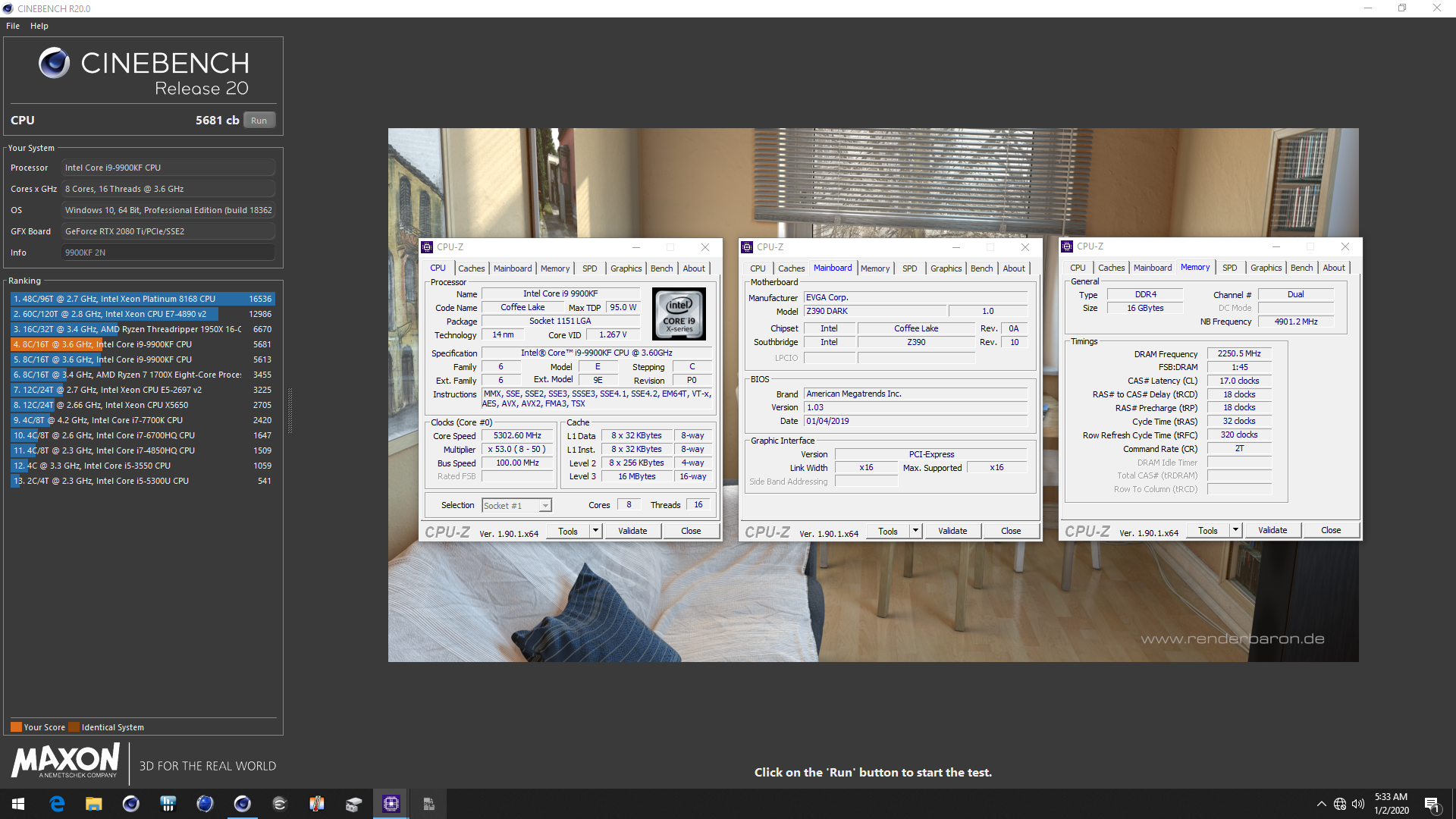
Task: Click the DRAM Frequency value 2250.5 MHz
Action: (x=1239, y=353)
